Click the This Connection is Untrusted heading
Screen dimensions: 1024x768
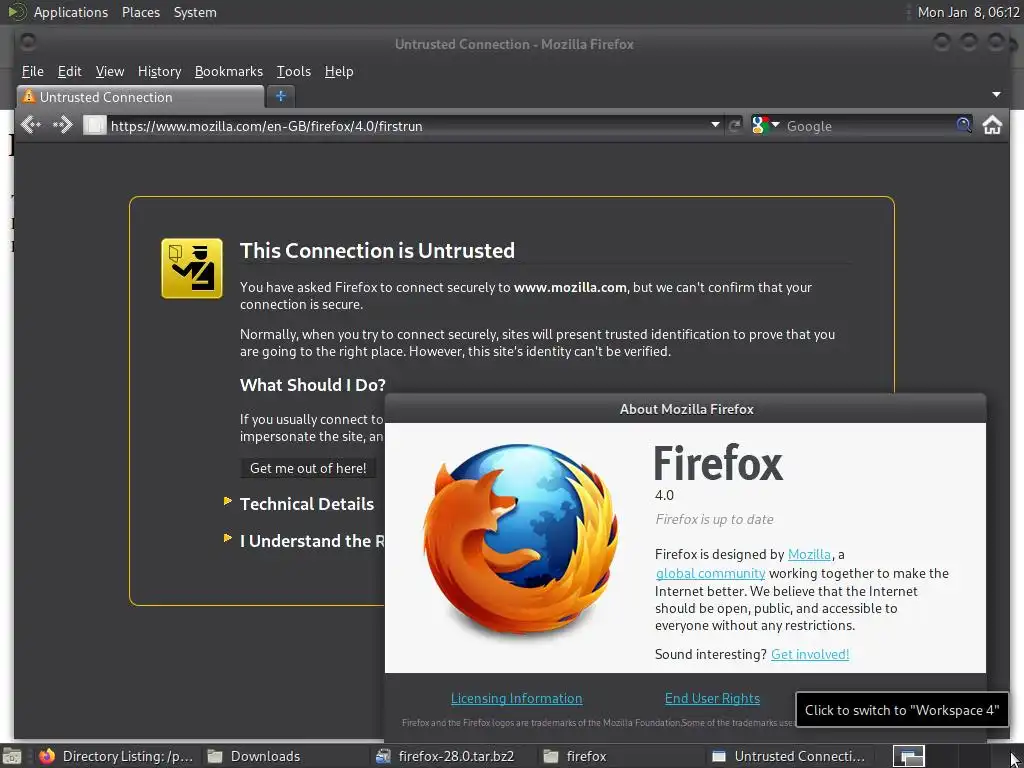coord(377,251)
